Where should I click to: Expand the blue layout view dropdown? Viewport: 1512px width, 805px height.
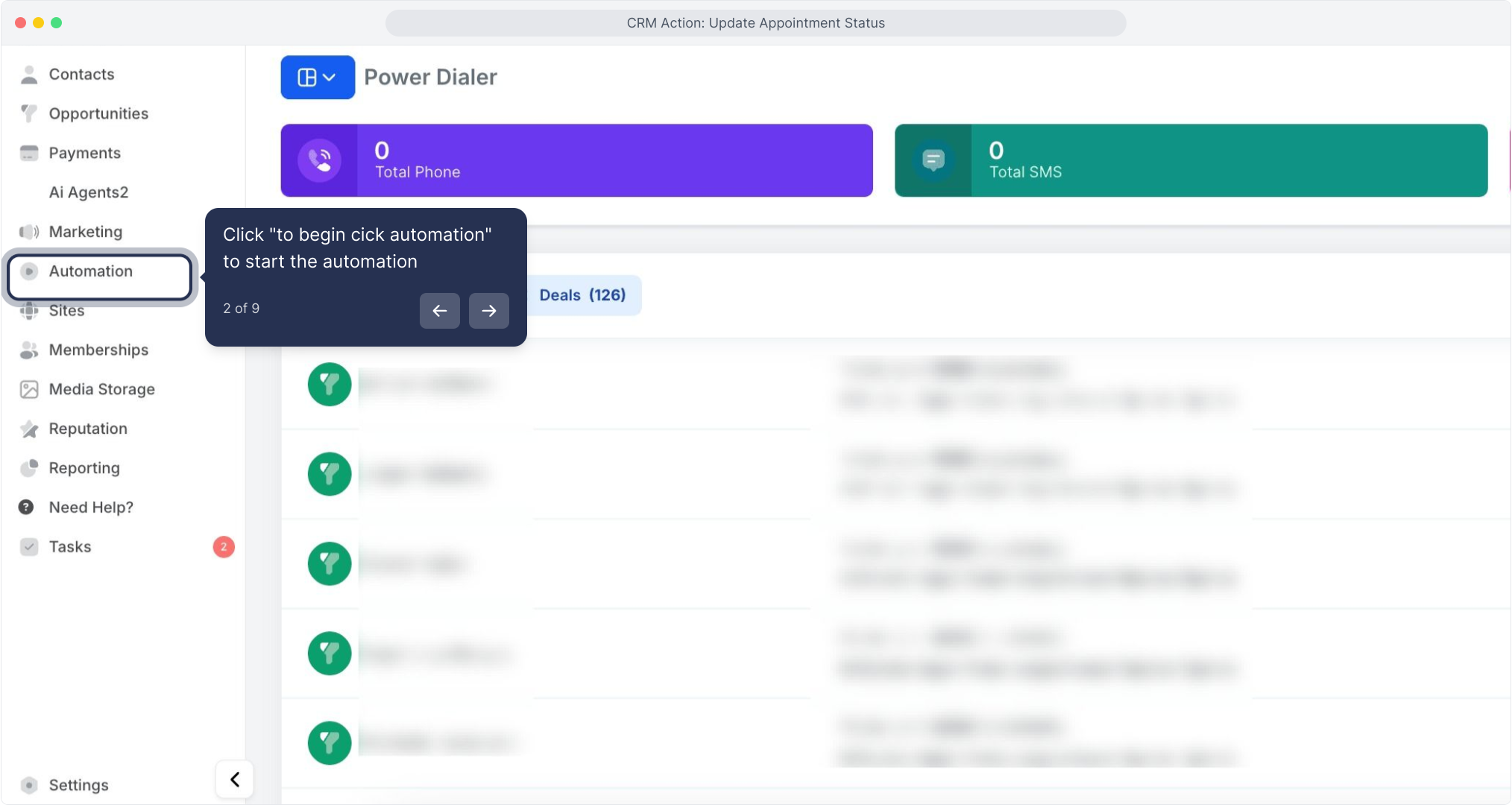tap(318, 77)
